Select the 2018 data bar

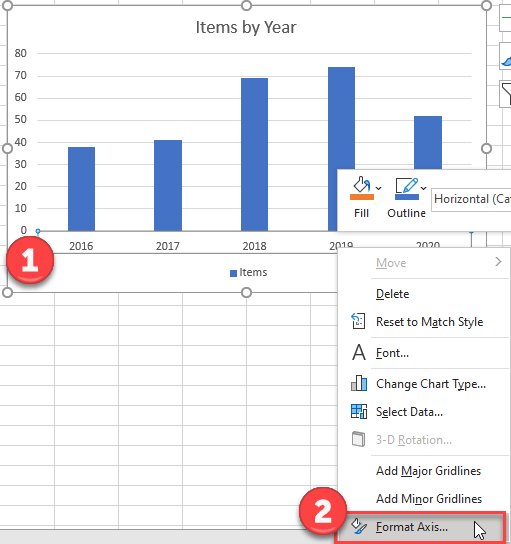click(255, 155)
